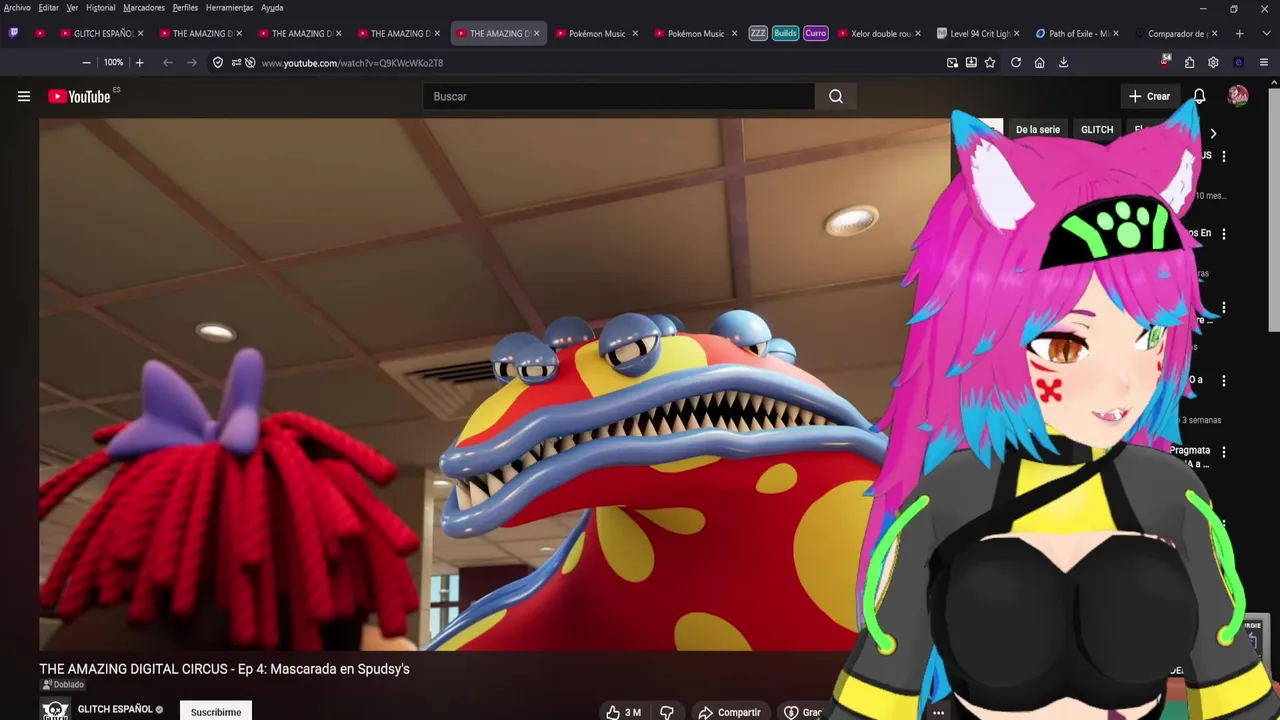The width and height of the screenshot is (1280, 720).
Task: Open the Editar menu
Action: coord(48,7)
